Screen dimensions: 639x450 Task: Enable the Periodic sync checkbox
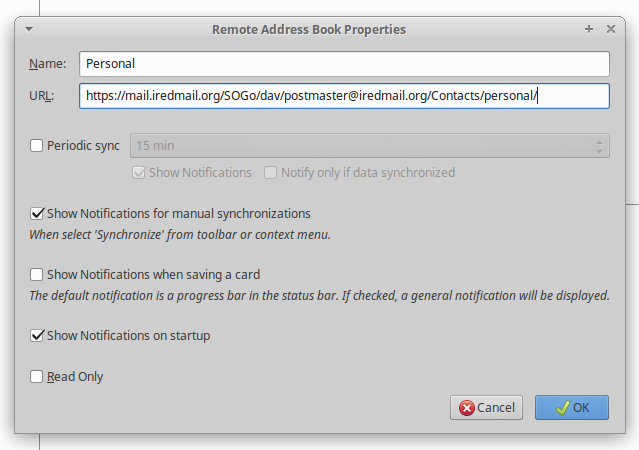point(36,146)
